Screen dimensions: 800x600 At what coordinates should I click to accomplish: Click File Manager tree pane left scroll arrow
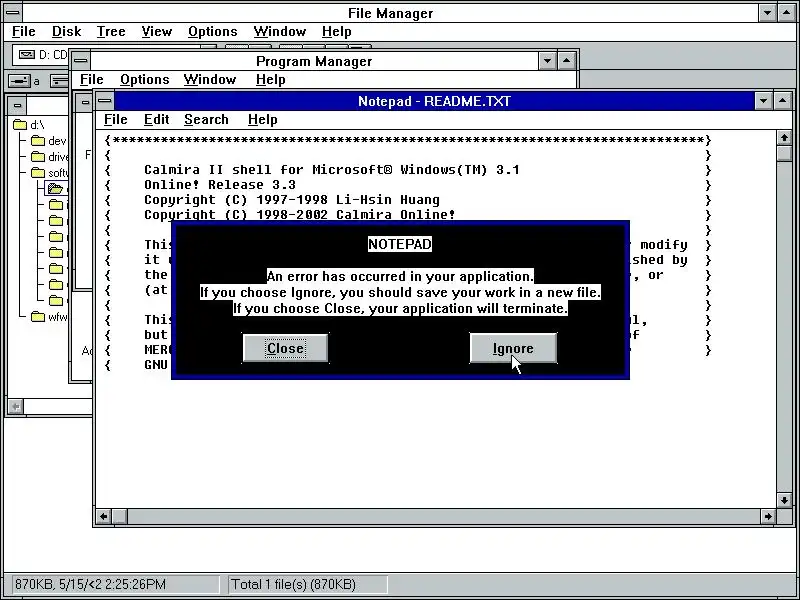pos(16,407)
